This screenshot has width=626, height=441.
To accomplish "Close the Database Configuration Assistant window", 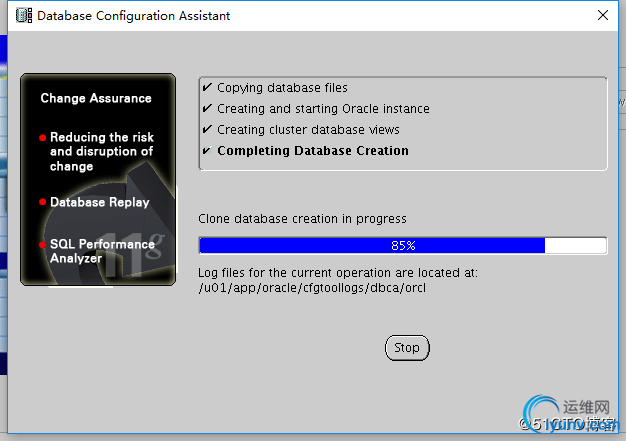I will pos(603,15).
